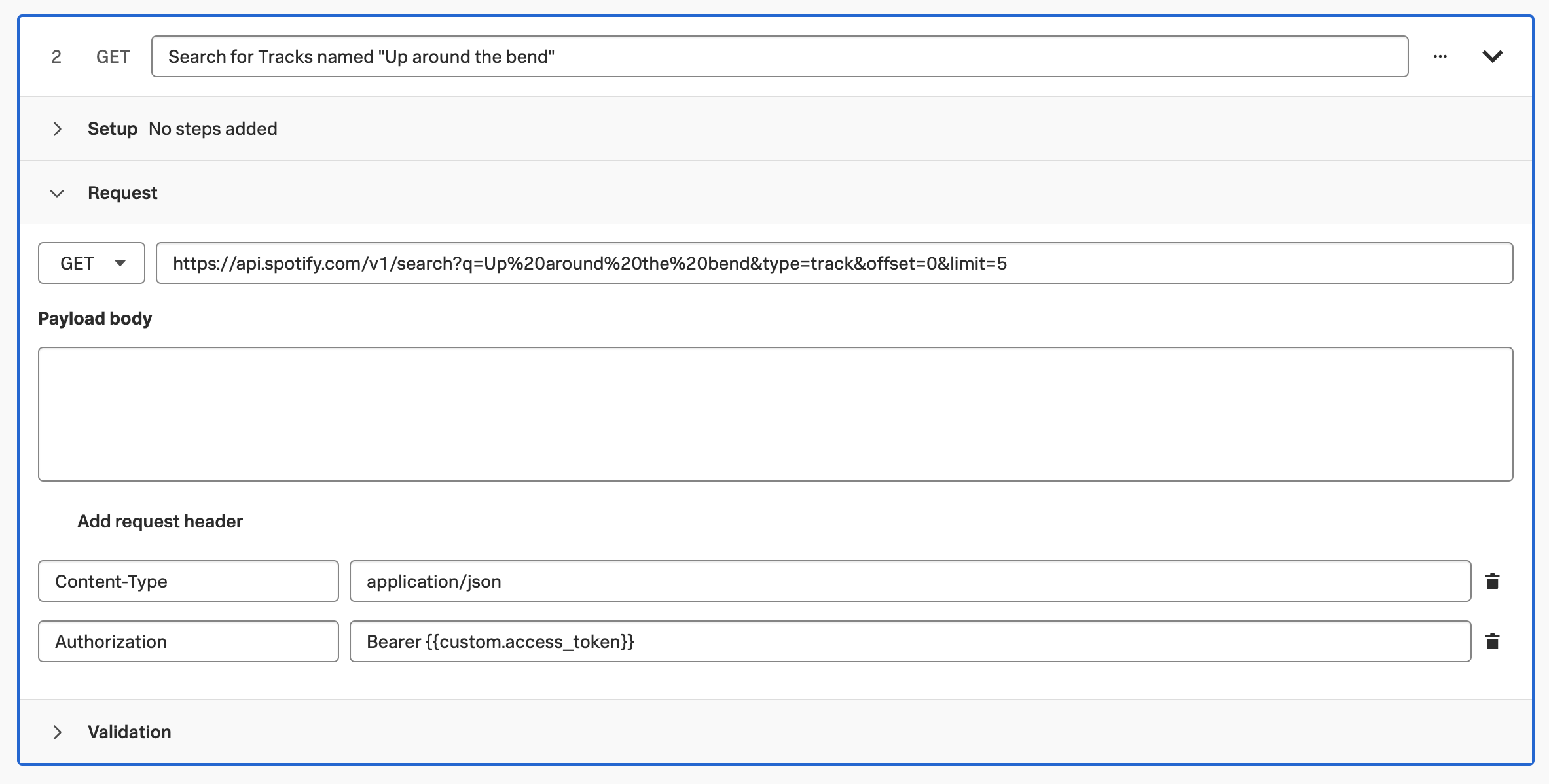
Task: Open the step's three-dot options menu
Action: [1440, 56]
